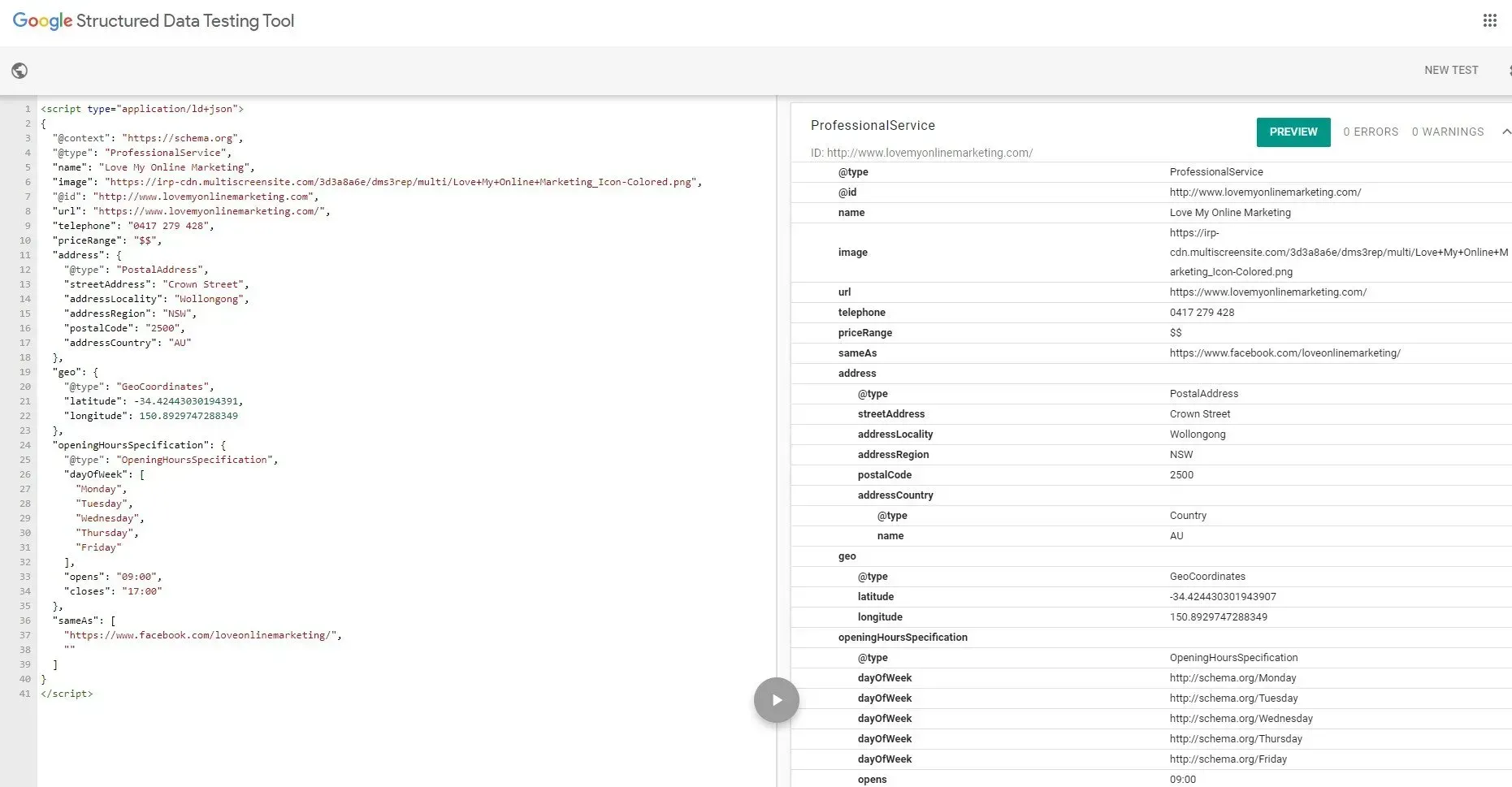Click the dayOfWeek value schema.org/Monday
The image size is (1512, 787).
1233,678
